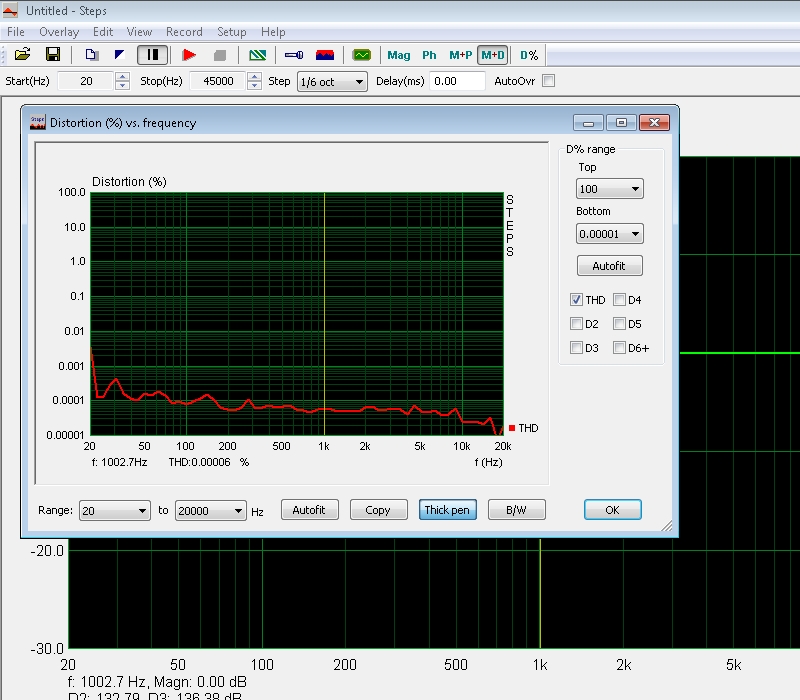Click the blue triangle toolbar icon
This screenshot has width=800, height=700.
120,55
